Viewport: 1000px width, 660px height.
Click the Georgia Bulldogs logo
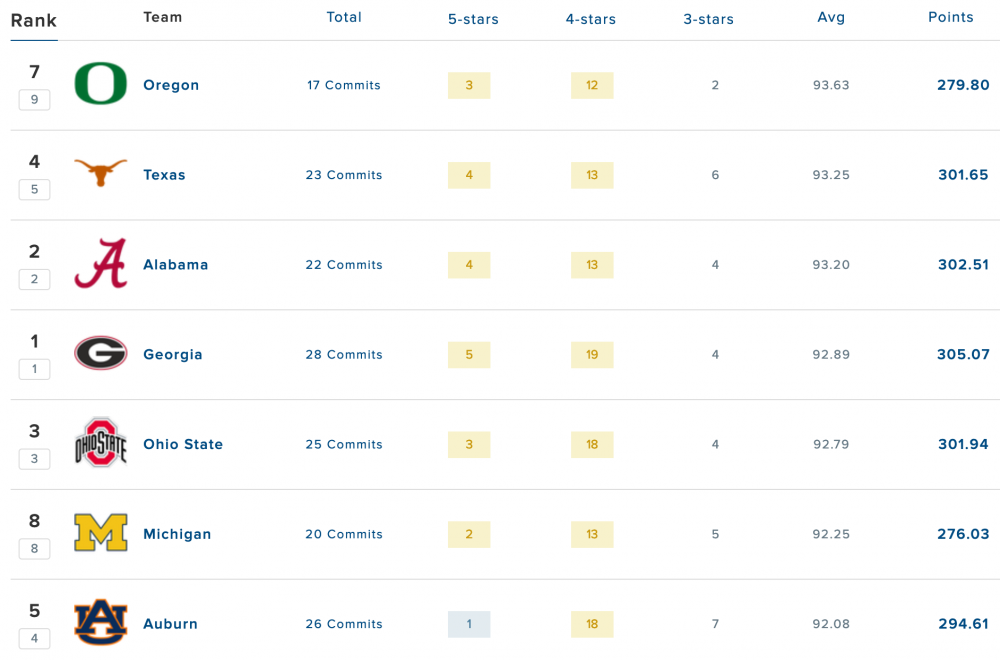(x=100, y=353)
